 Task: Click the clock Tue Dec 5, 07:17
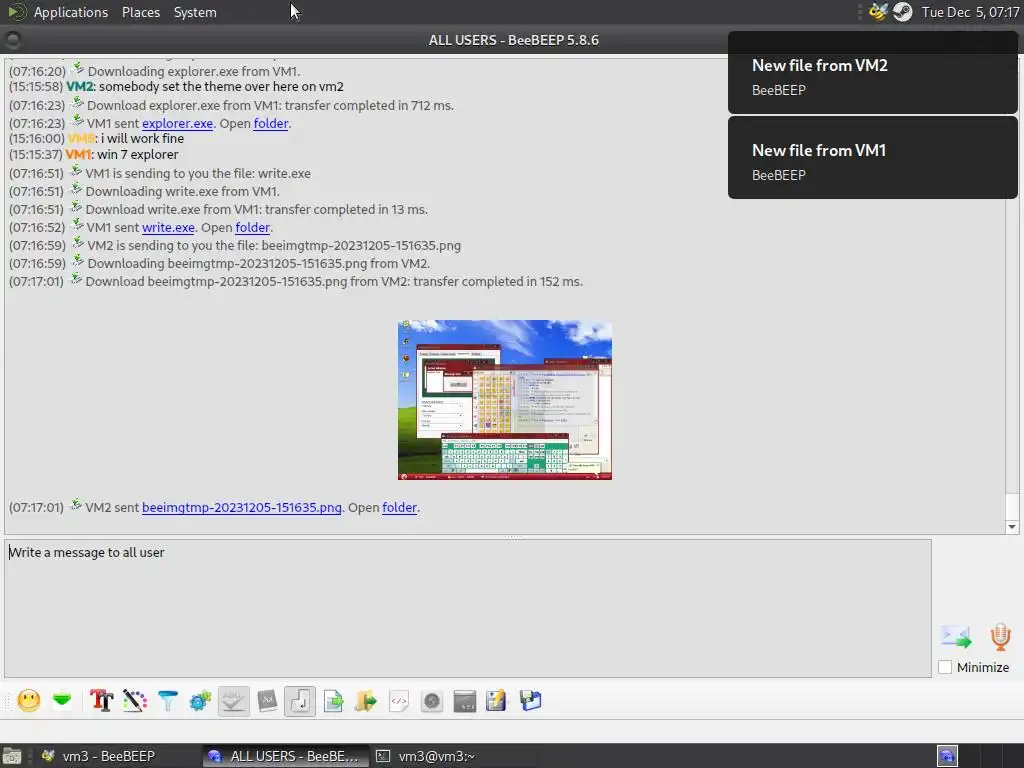pyautogui.click(x=970, y=12)
